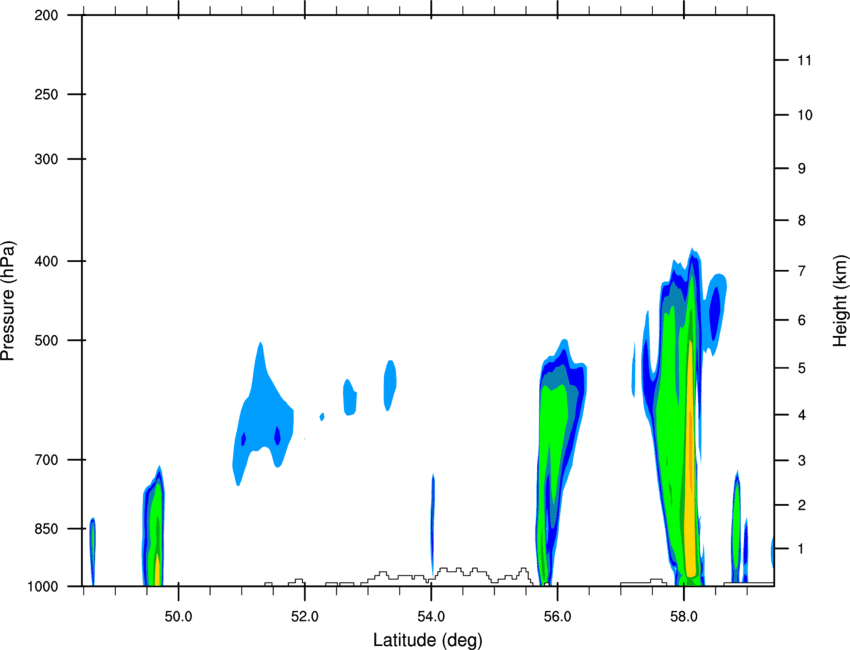Select the 1000 pressure tick label
Viewport: 850px width, 650px height.
point(43,587)
